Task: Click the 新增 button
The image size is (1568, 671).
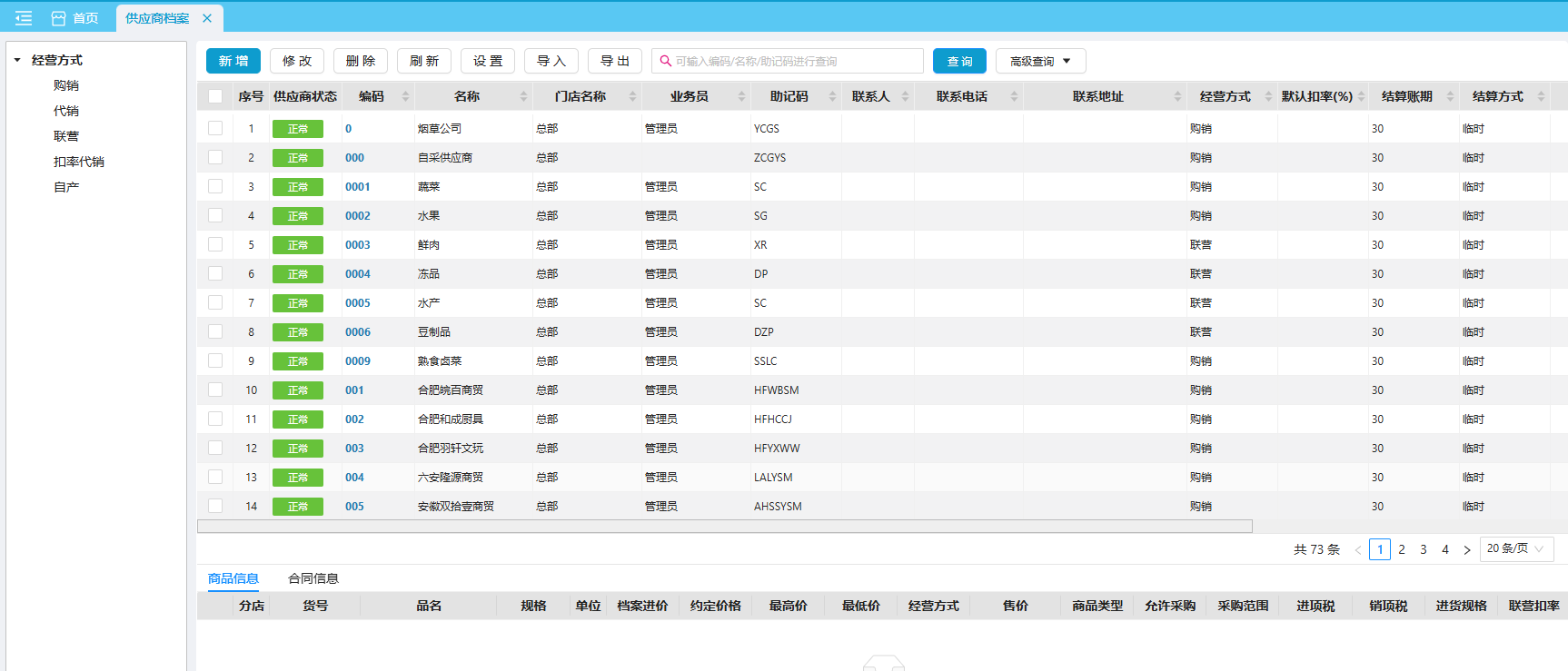Action: (x=233, y=61)
